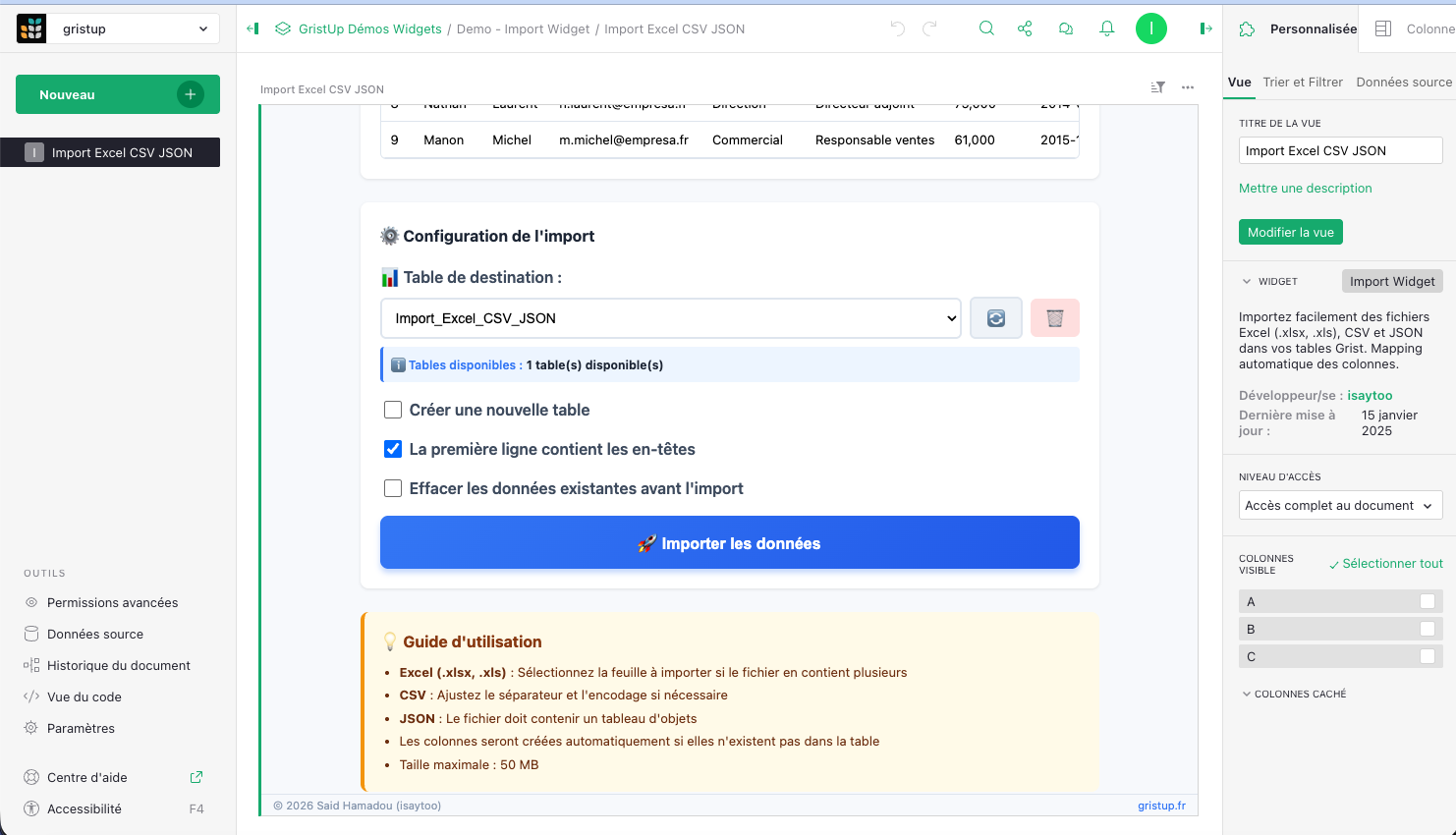Viewport: 1456px width, 835px height.
Task: Click the Titre de la vue input field
Action: pos(1340,150)
